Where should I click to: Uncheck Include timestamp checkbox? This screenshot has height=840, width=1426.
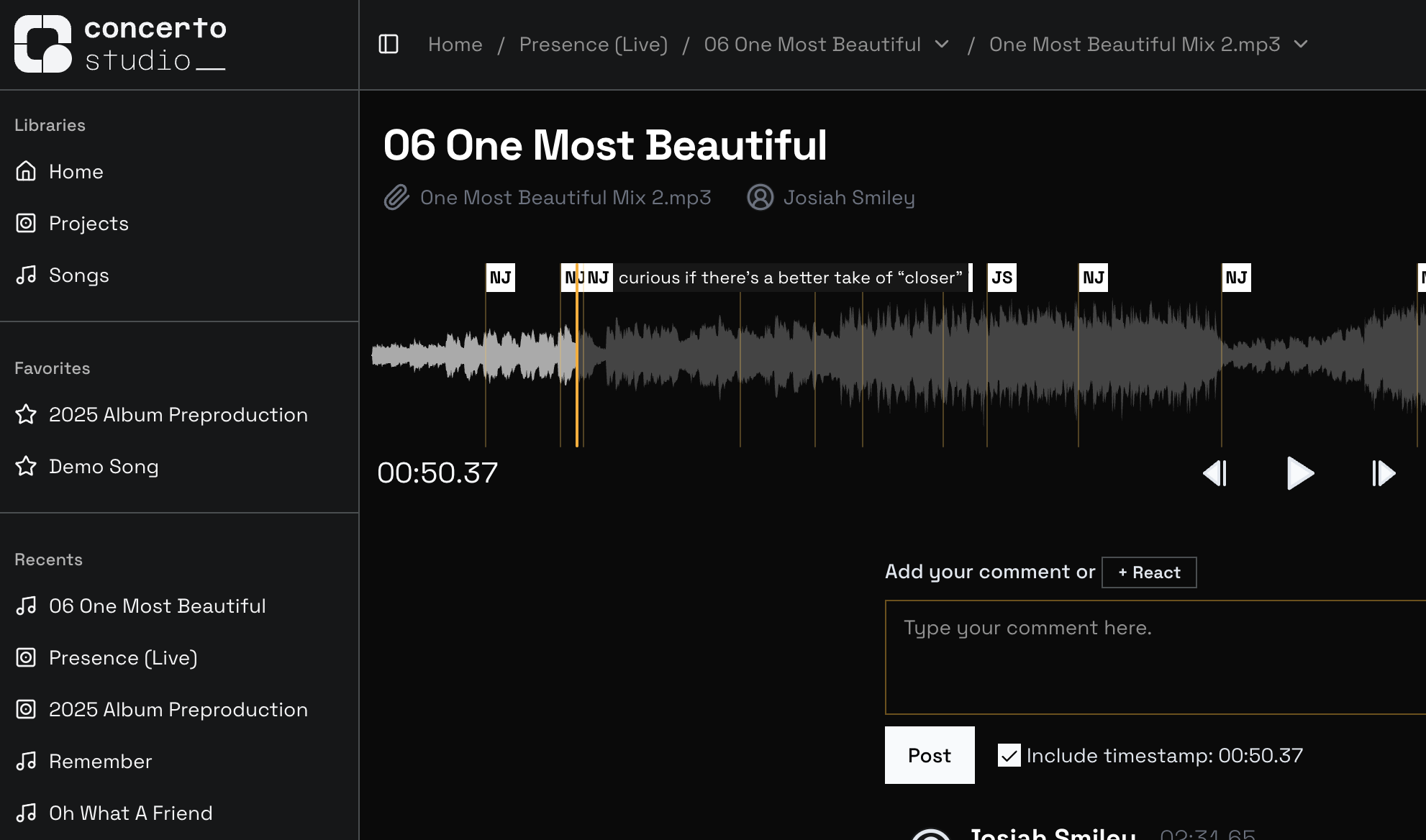(x=1009, y=755)
